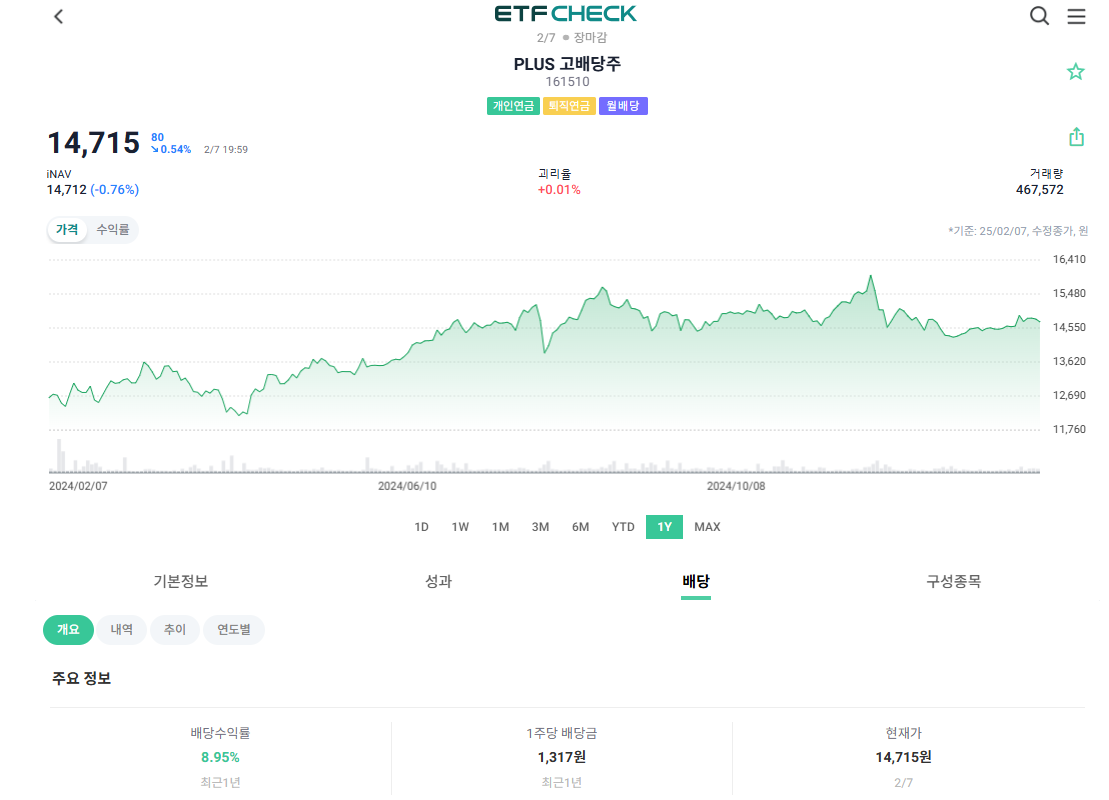Click the ETF code 161510
The width and height of the screenshot is (1109, 800).
point(567,81)
